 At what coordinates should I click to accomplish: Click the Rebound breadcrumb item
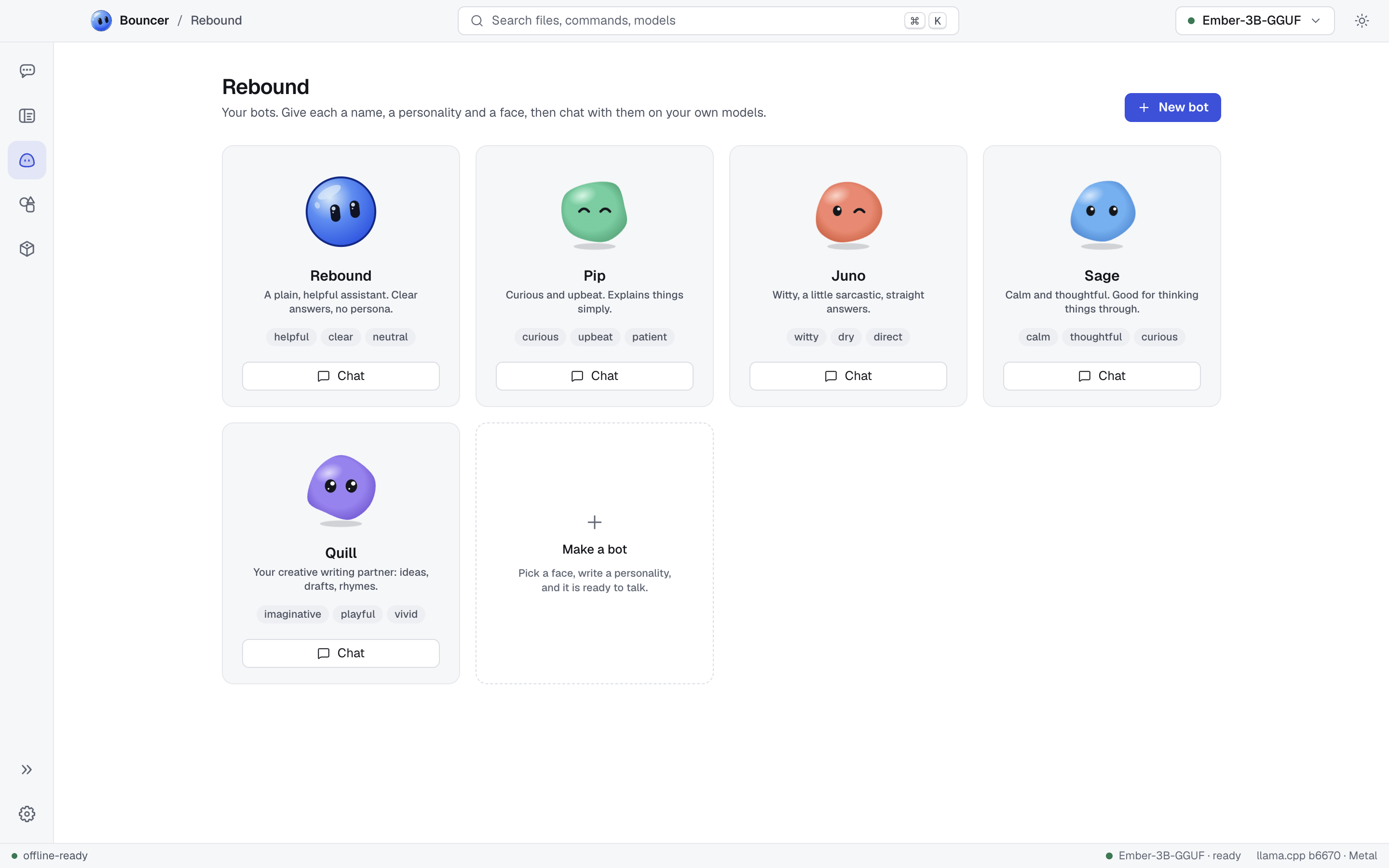click(x=216, y=21)
